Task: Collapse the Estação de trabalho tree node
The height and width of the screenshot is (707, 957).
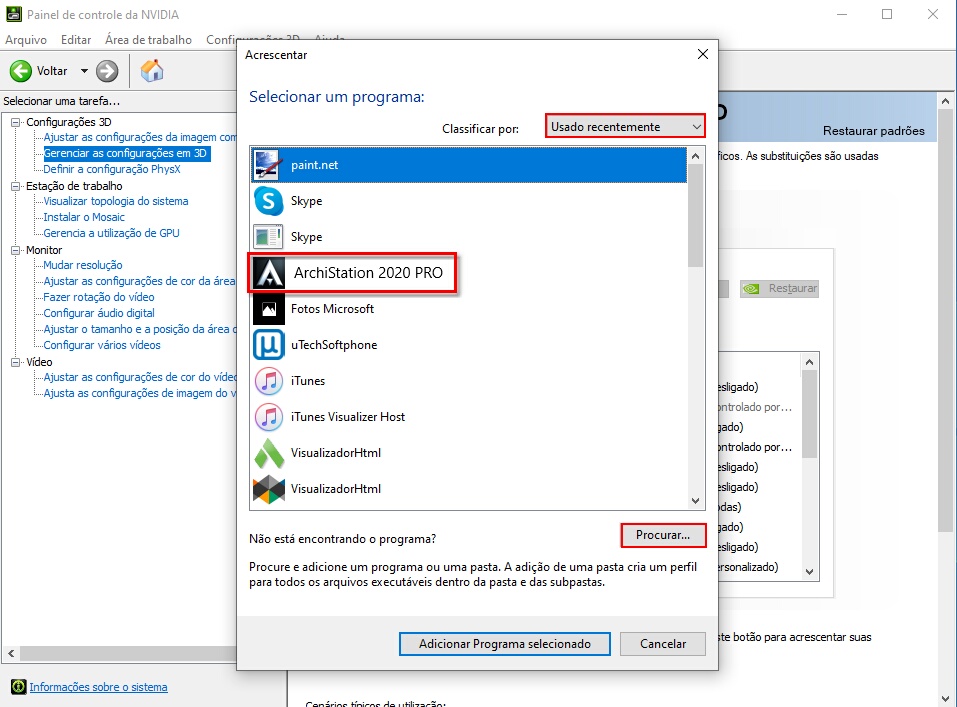Action: point(15,186)
